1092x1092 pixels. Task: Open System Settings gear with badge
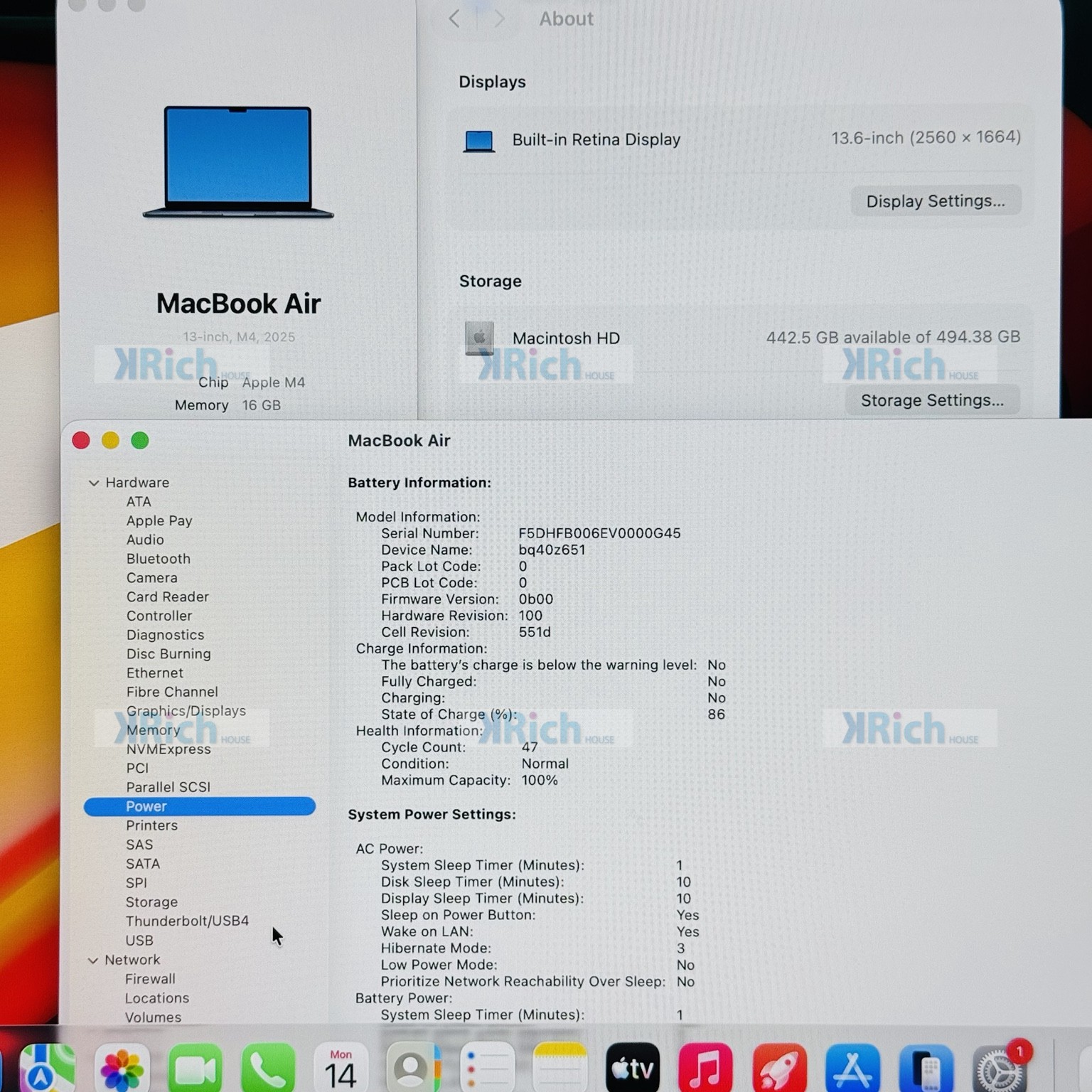[1000, 1067]
